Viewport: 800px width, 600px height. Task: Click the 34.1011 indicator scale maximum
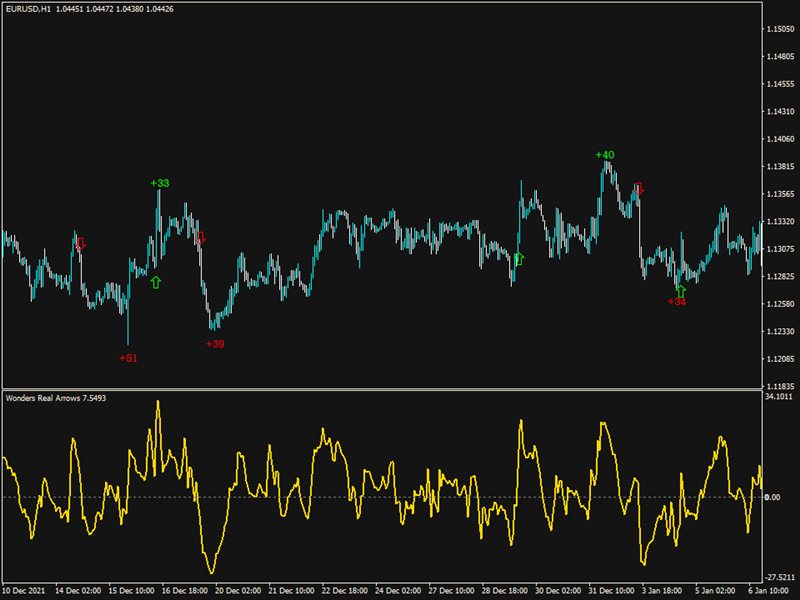click(x=779, y=396)
